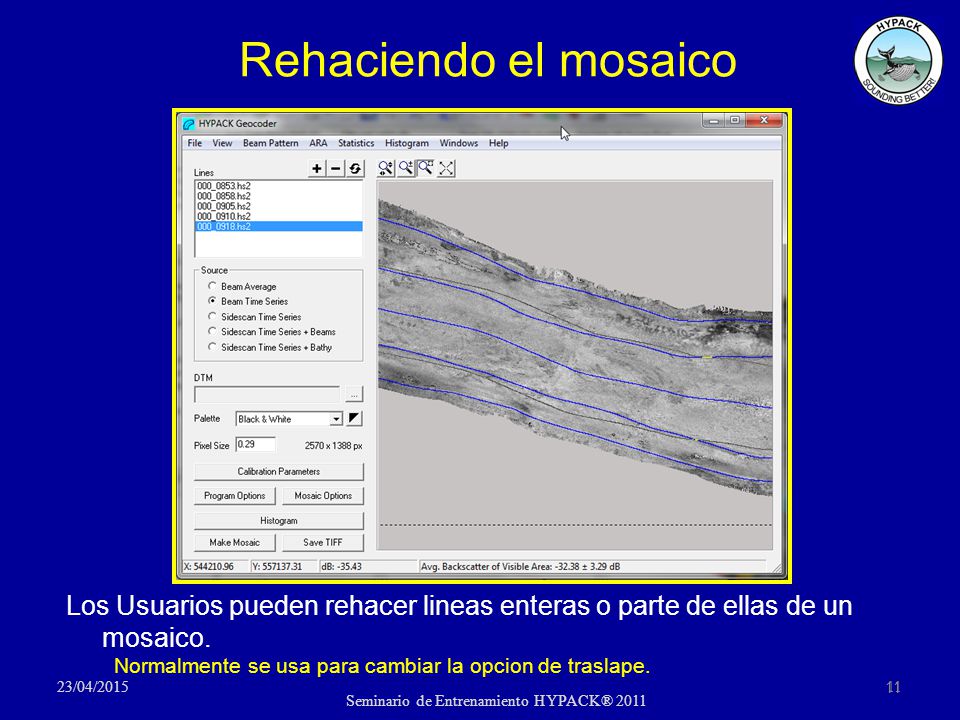Click the Save TIFF button
The height and width of the screenshot is (720, 960).
coord(323,542)
